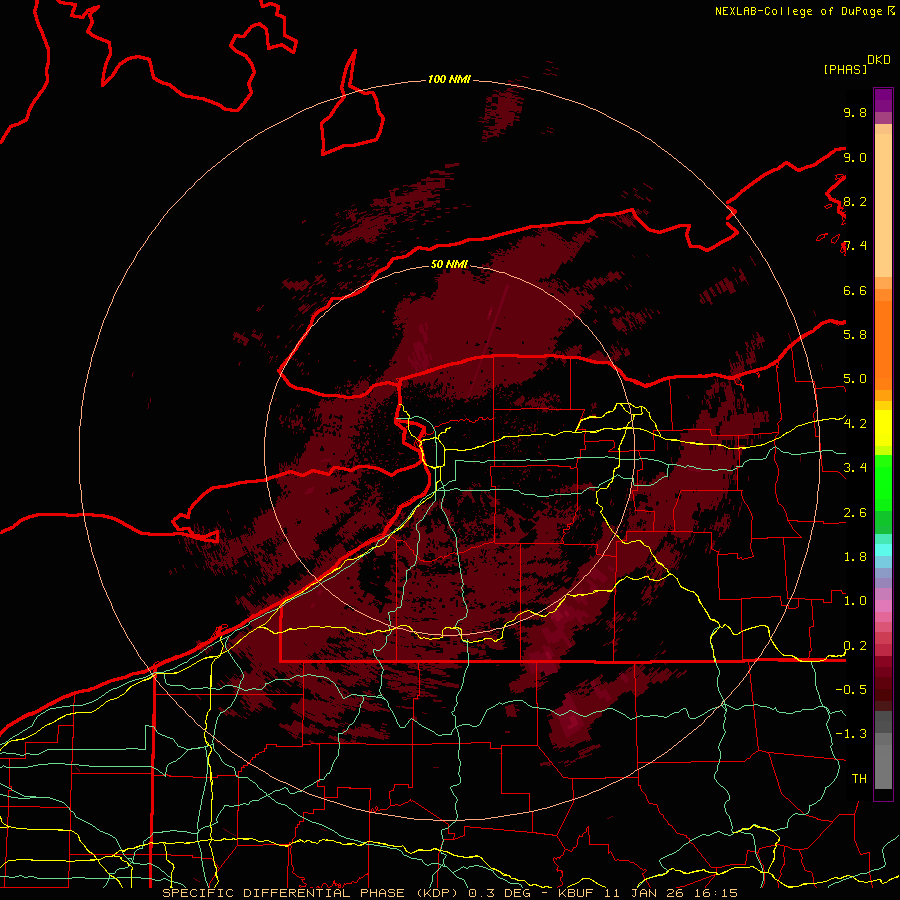Click the 5.8 scale value label
This screenshot has height=900, width=900.
point(855,335)
